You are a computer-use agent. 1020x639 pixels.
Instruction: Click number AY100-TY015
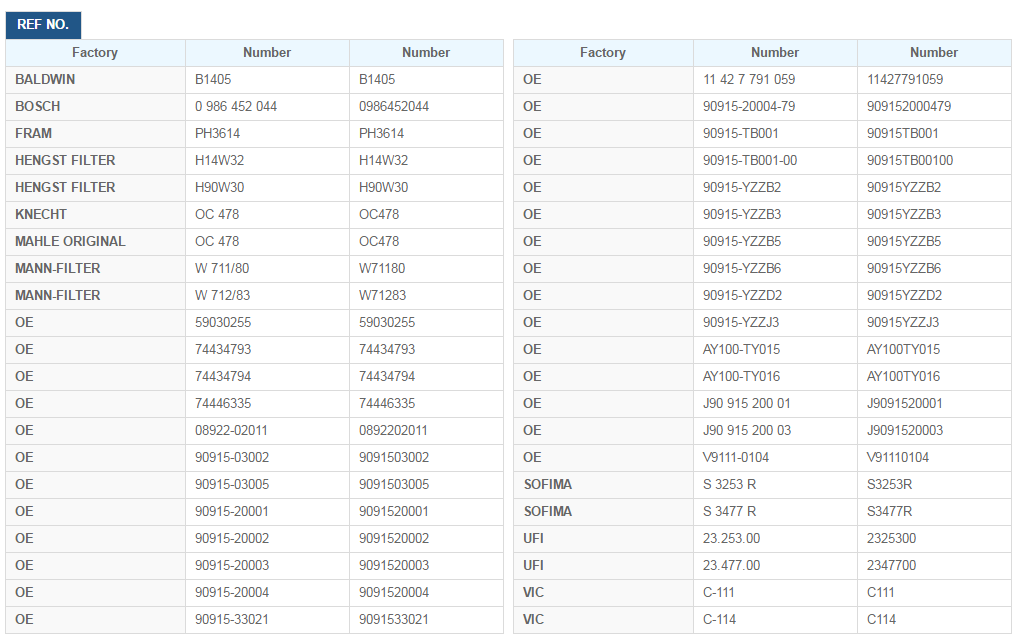pos(741,349)
